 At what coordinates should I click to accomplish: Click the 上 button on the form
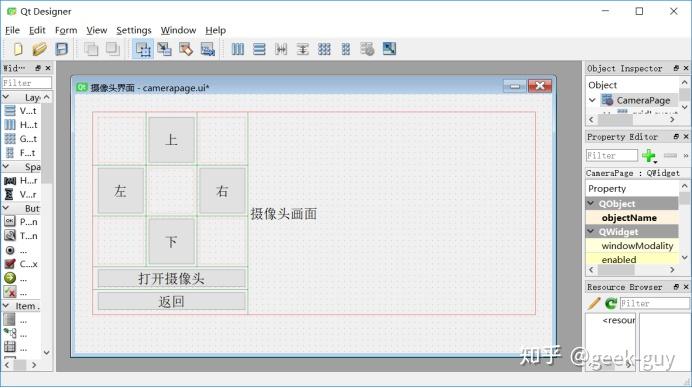[x=171, y=140]
